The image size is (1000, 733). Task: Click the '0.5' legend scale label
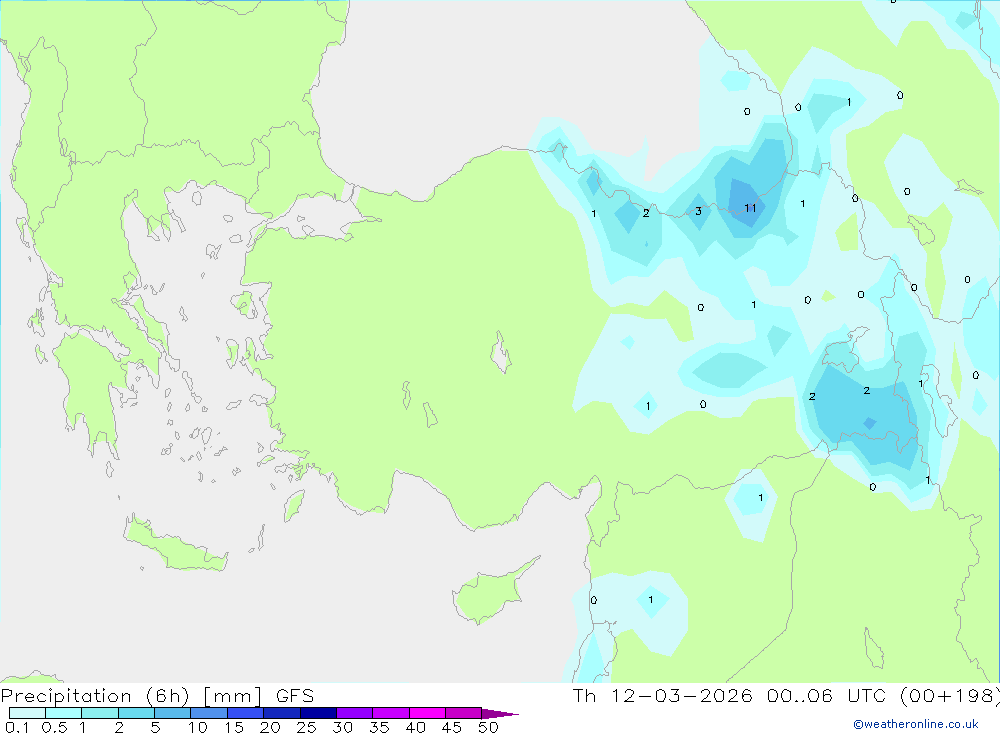click(x=54, y=727)
